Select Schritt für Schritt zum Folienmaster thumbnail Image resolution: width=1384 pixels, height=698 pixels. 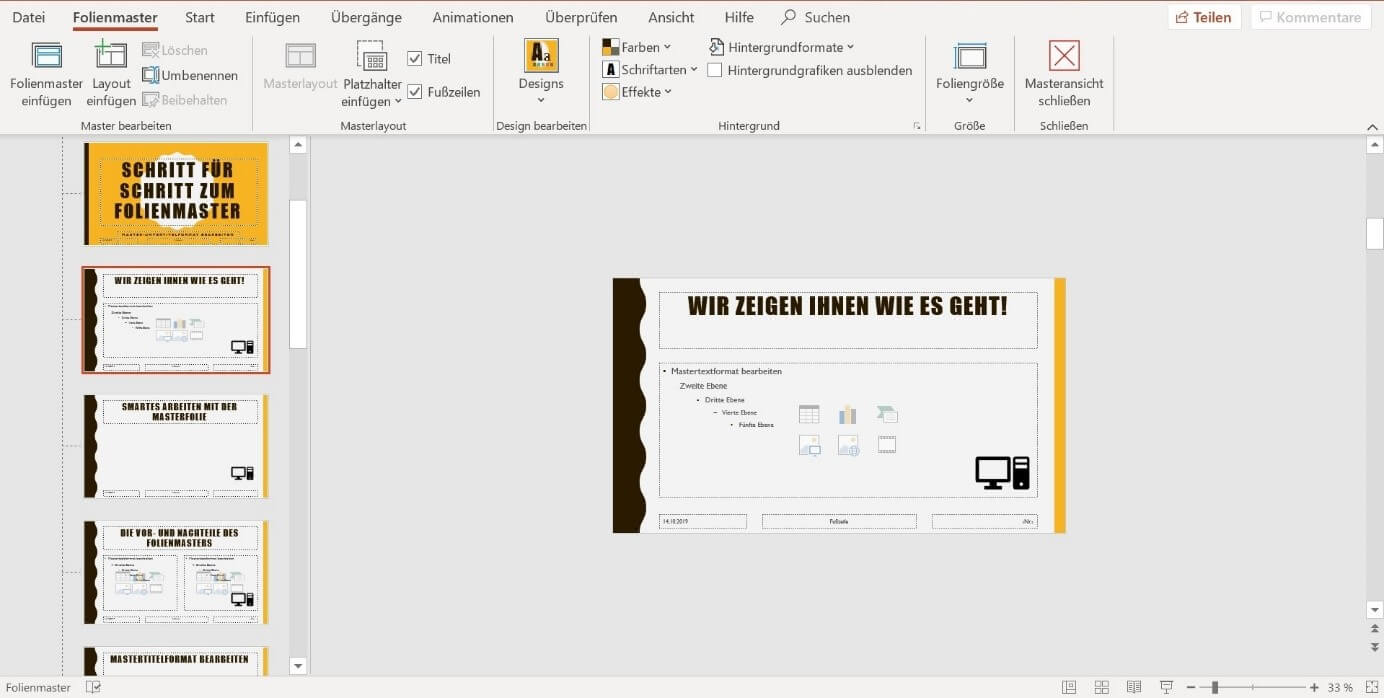coord(176,193)
